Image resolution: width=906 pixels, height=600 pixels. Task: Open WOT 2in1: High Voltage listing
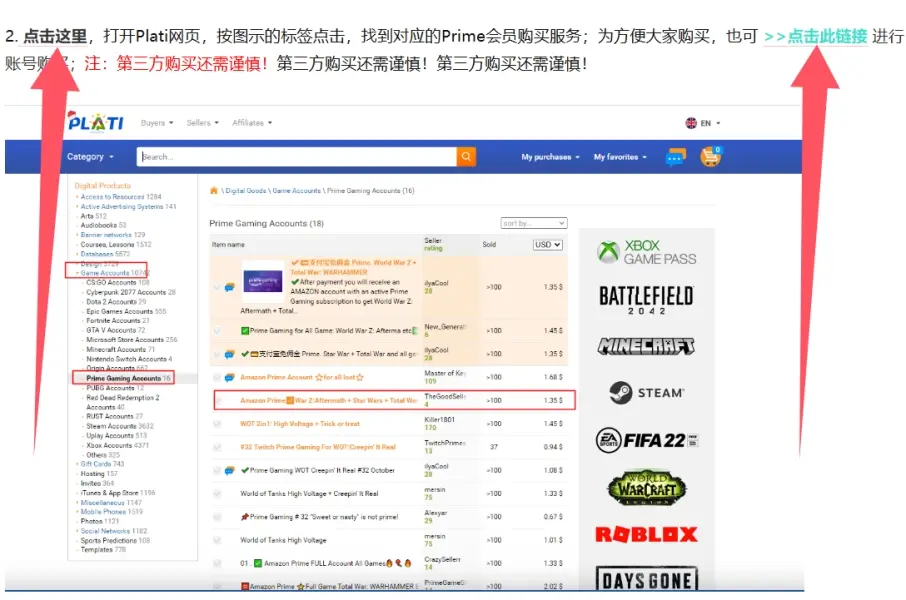[x=300, y=424]
